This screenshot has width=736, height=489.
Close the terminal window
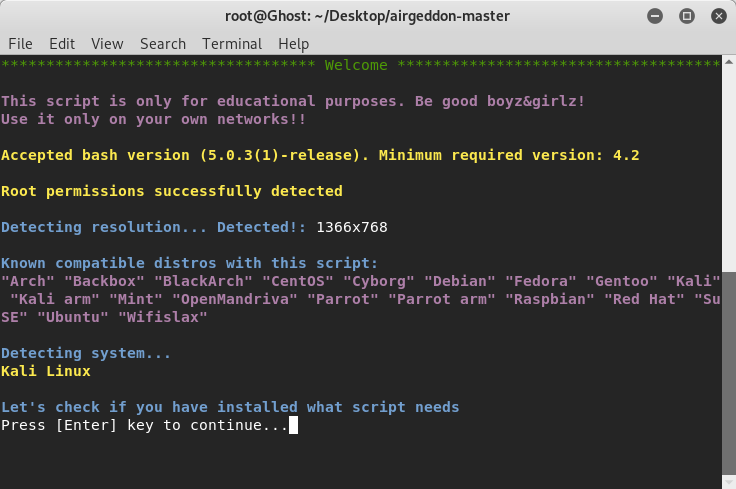tap(719, 16)
